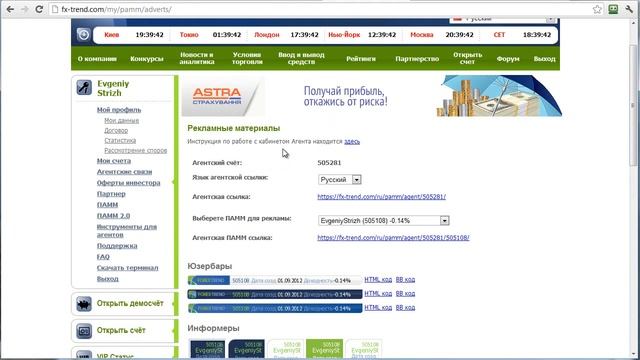
Task: Click the key icon next to Evgeniy Strizh
Action: pyautogui.click(x=84, y=88)
